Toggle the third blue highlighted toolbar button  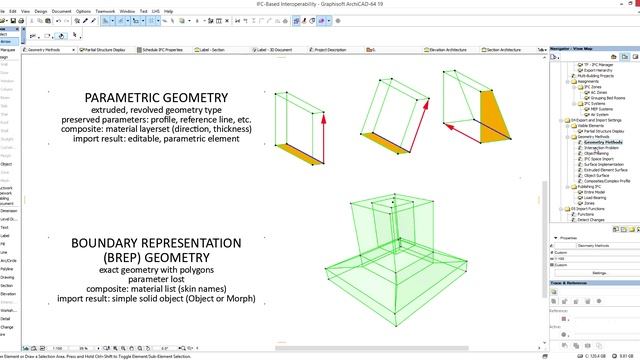[x=136, y=21]
